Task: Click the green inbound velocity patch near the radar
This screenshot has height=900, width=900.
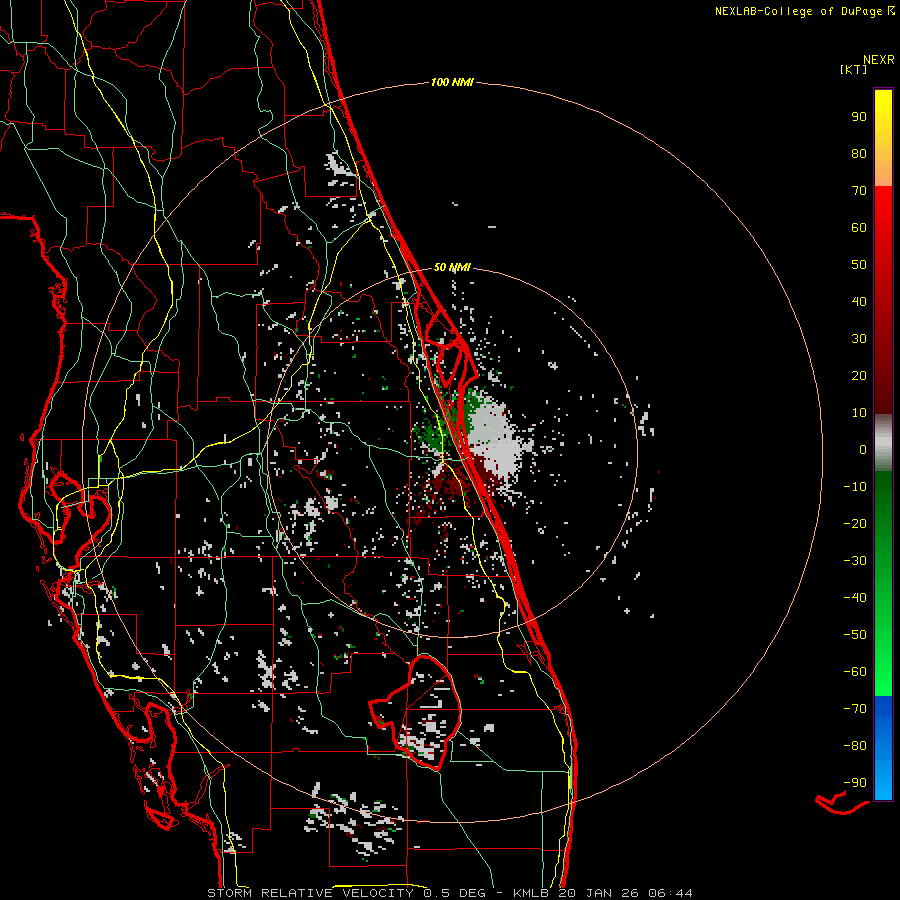Action: click(x=440, y=428)
